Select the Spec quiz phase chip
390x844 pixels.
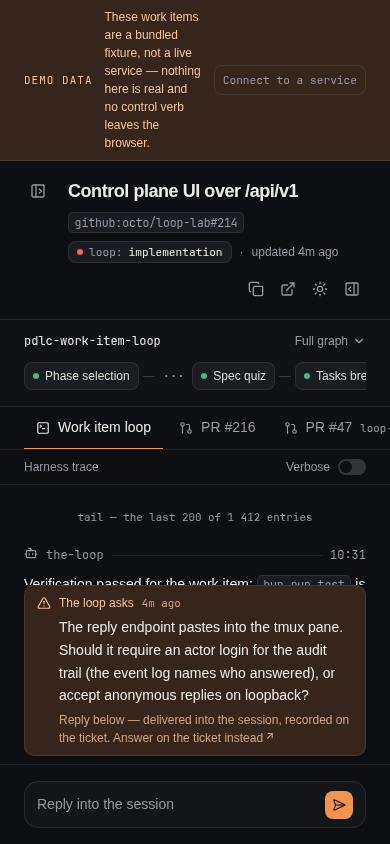pyautogui.click(x=233, y=376)
